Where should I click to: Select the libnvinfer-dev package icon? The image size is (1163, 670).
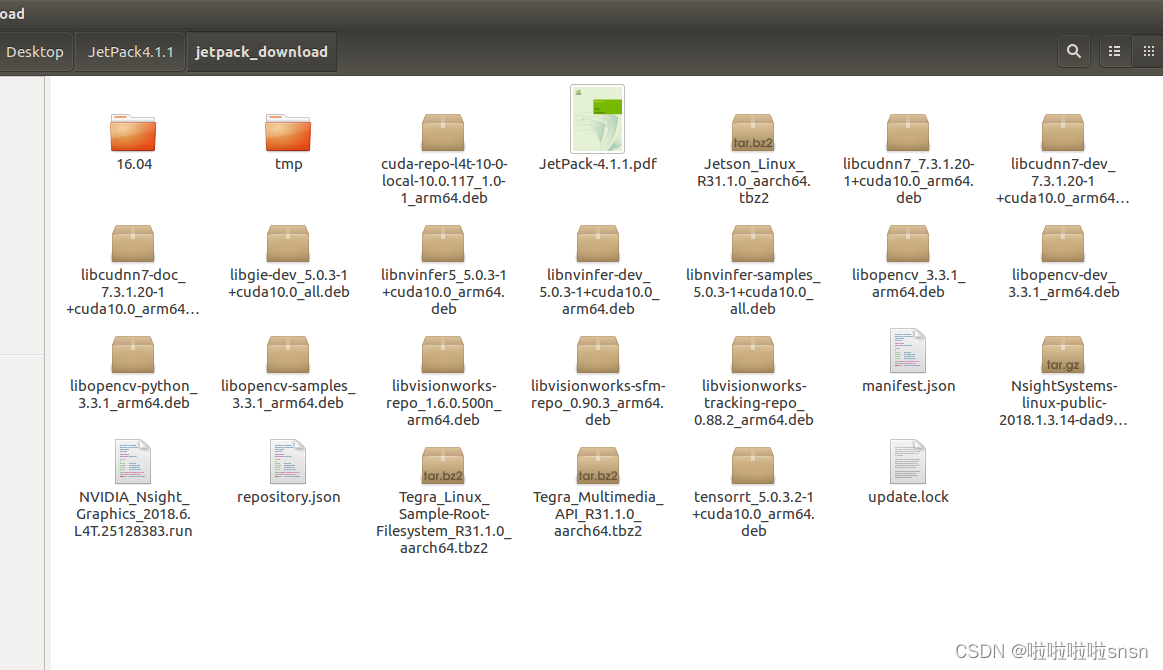click(598, 244)
